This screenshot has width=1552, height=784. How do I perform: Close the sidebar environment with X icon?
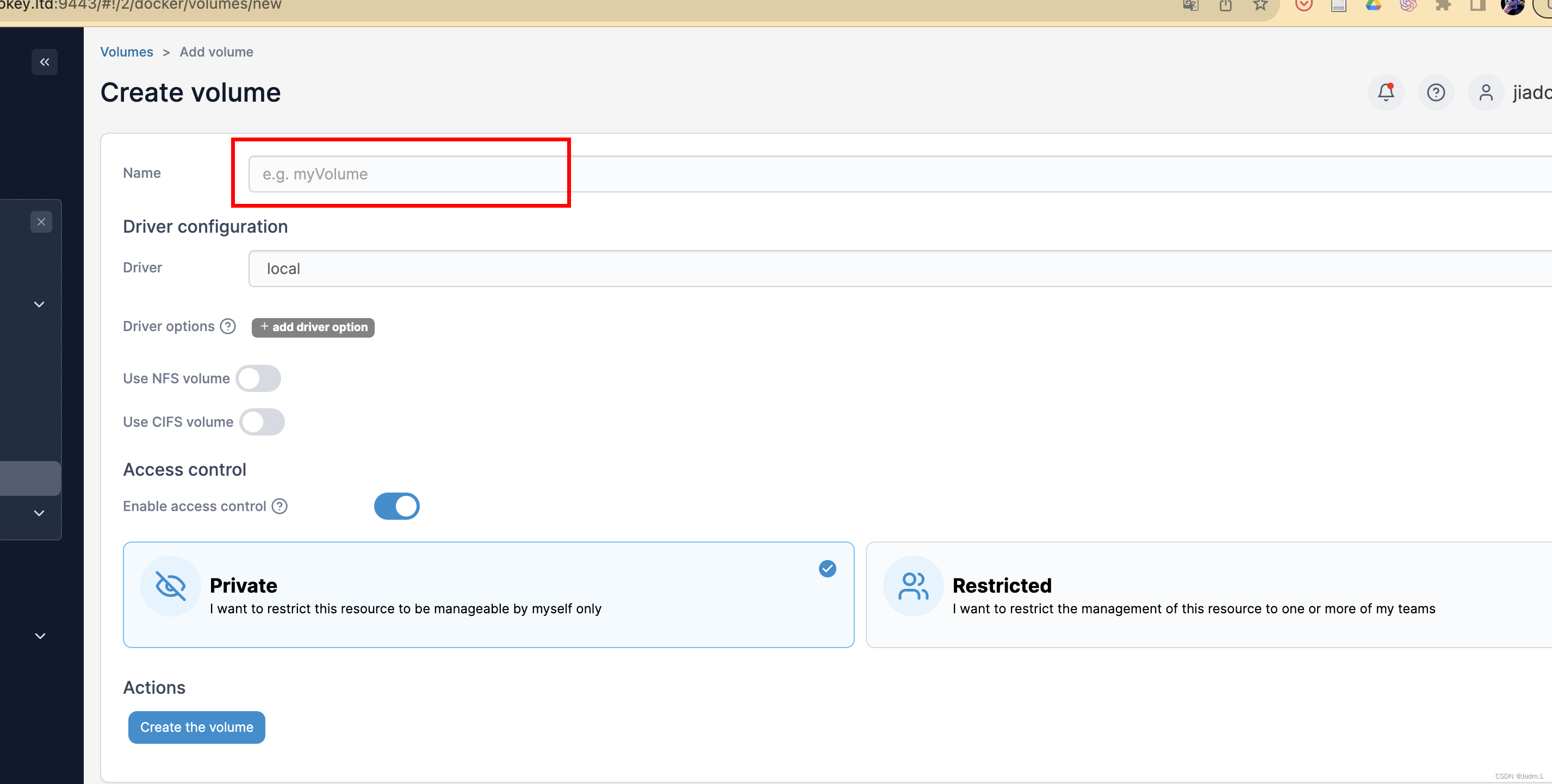[x=41, y=222]
